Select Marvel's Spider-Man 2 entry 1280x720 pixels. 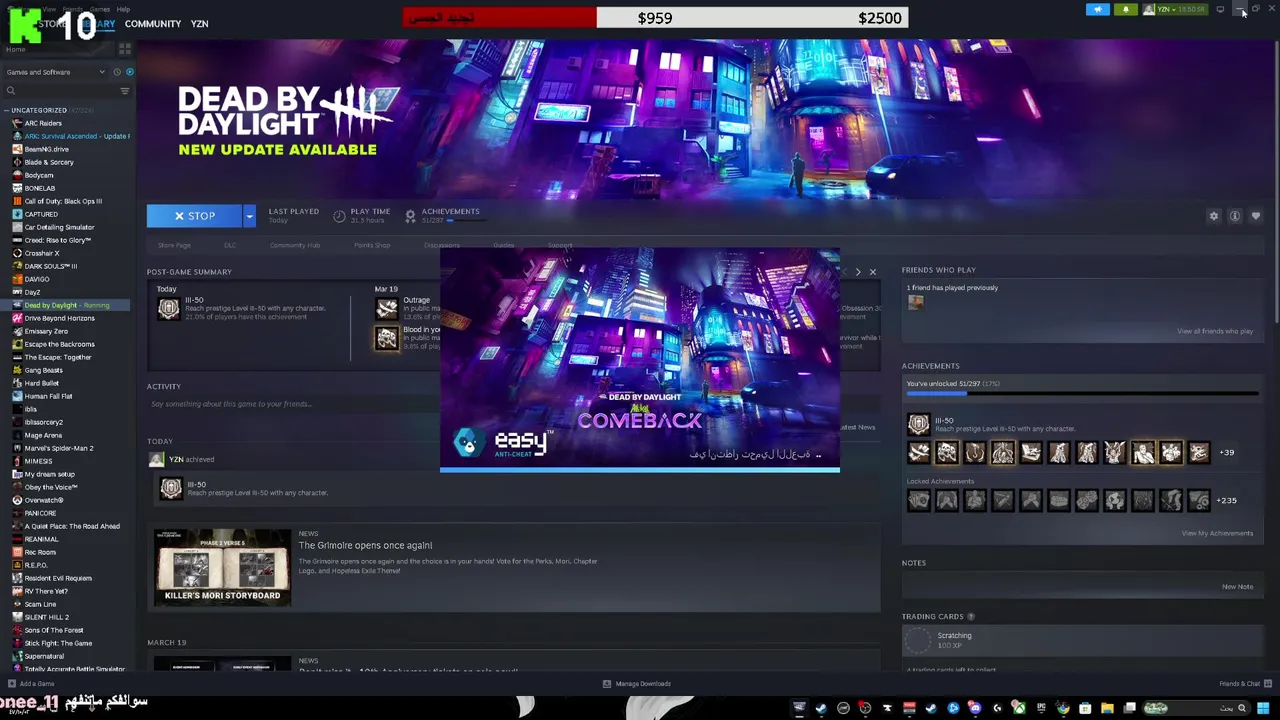pos(59,448)
